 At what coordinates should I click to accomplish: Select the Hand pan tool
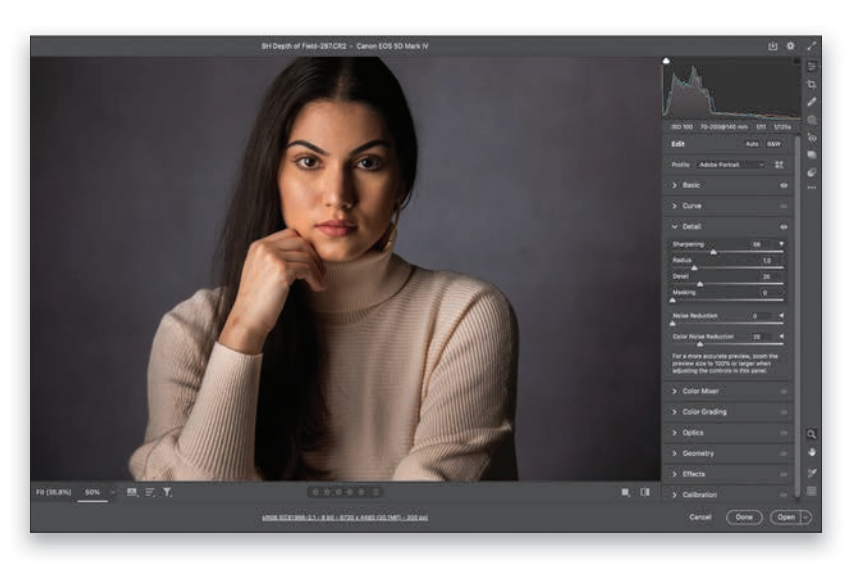coord(811,452)
